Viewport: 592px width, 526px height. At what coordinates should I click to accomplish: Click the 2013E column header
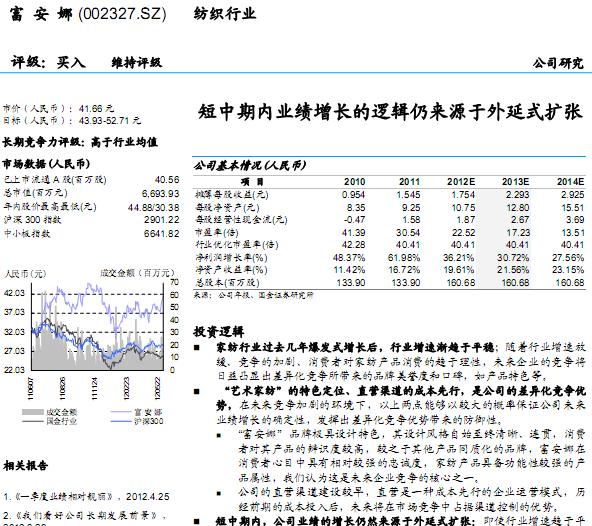[x=516, y=182]
